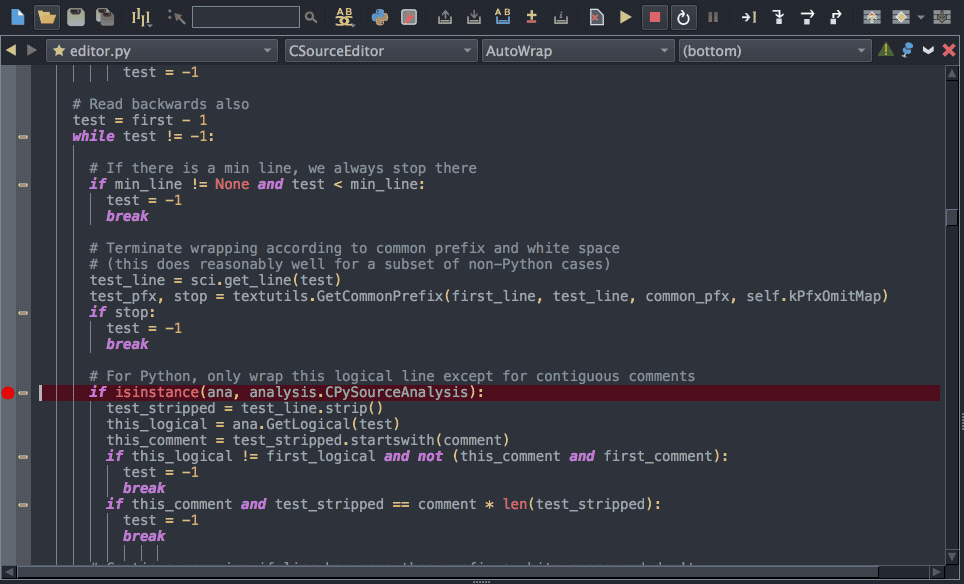Viewport: 964px width, 584px height.
Task: Open the small arrow menu beside the diamond frame icon
Action: (x=920, y=17)
